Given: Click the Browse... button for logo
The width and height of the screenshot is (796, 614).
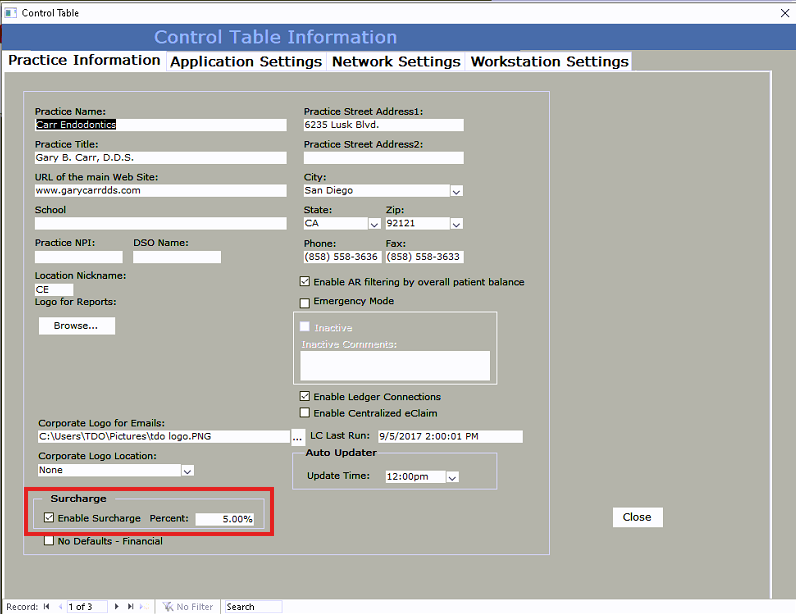Looking at the screenshot, I should click(76, 326).
